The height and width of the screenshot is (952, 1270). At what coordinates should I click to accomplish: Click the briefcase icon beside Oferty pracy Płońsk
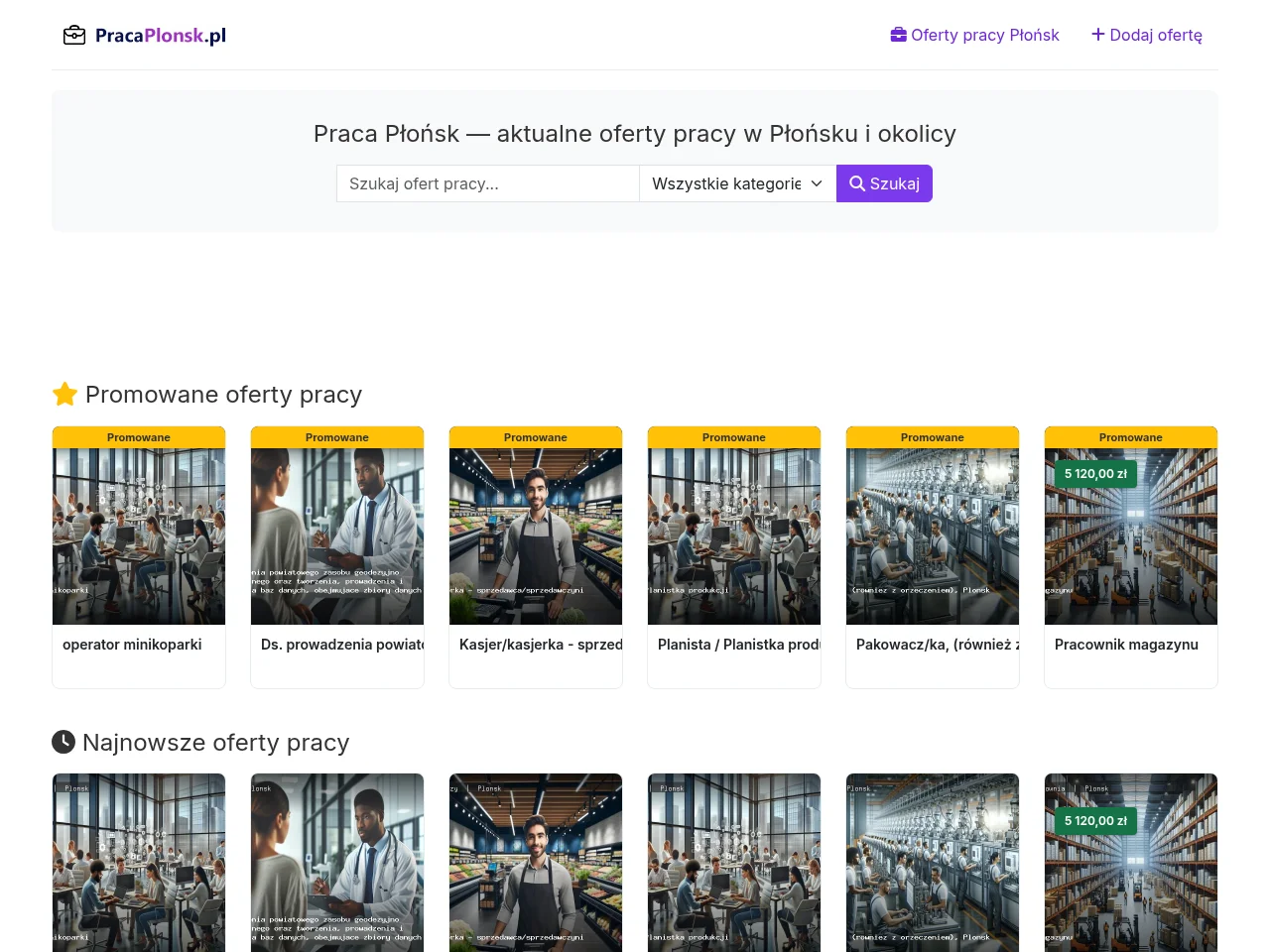click(899, 35)
